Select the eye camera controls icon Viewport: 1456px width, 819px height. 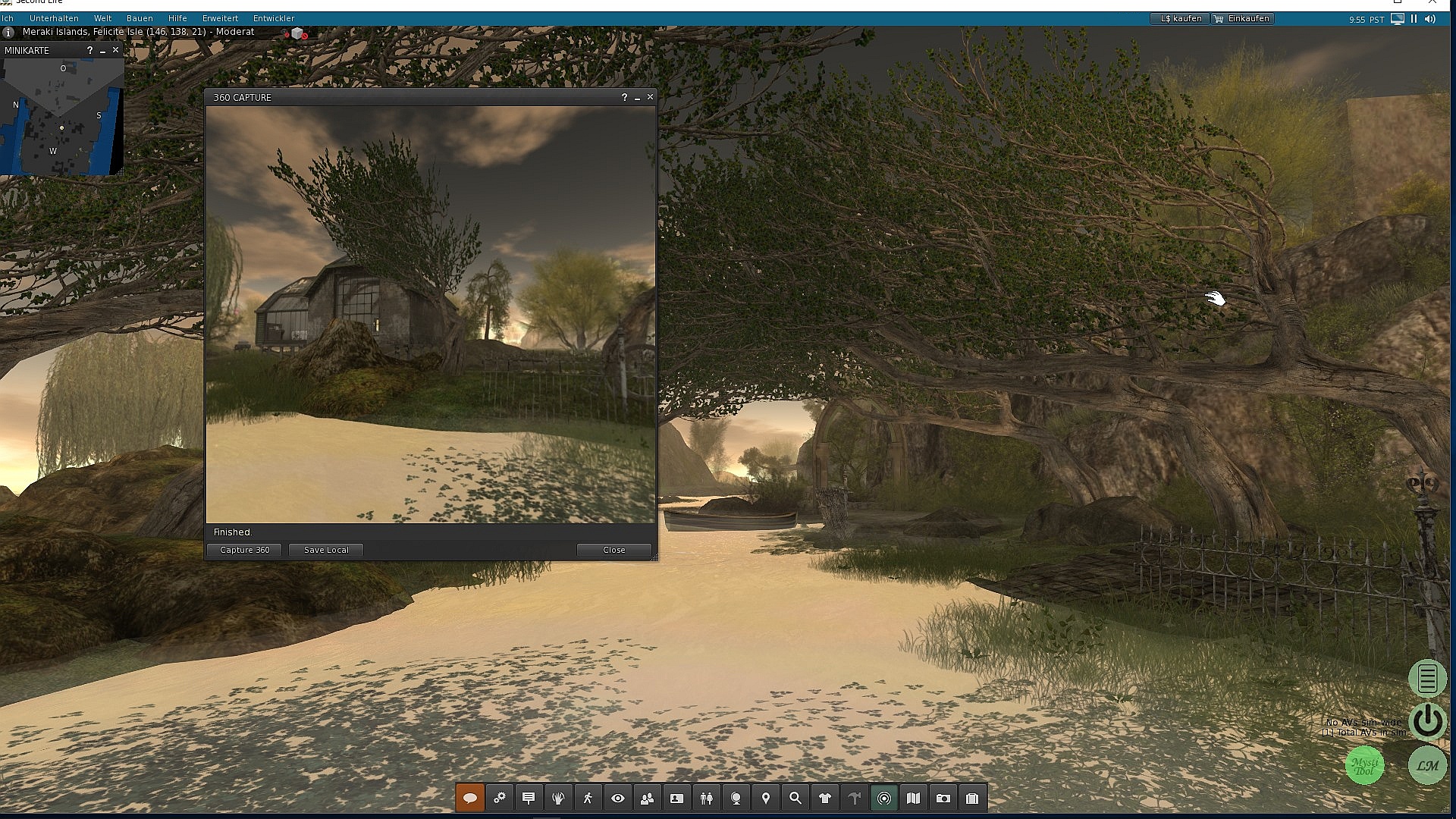618,798
